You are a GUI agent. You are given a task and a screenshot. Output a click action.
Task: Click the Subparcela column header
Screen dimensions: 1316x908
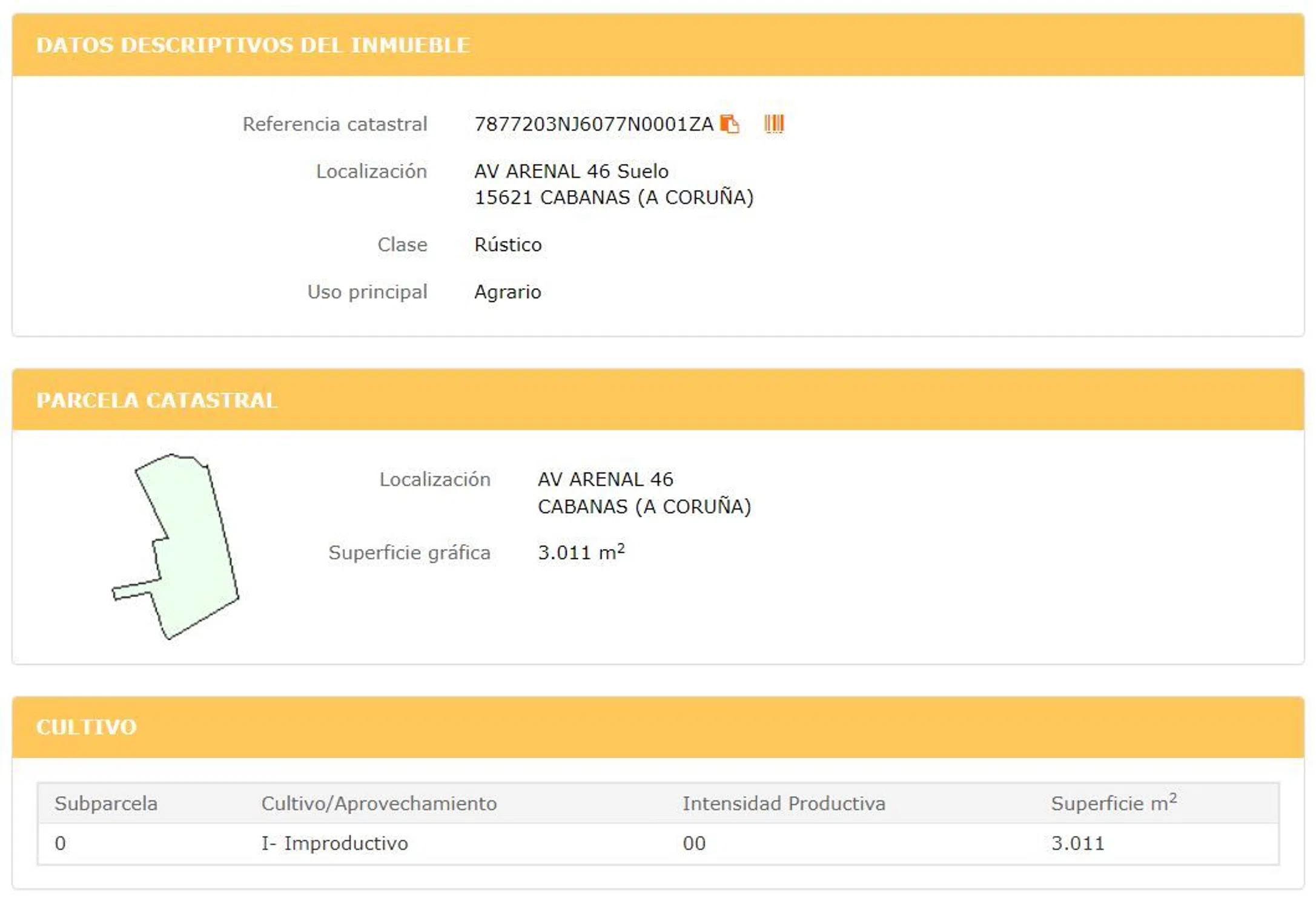[x=106, y=804]
